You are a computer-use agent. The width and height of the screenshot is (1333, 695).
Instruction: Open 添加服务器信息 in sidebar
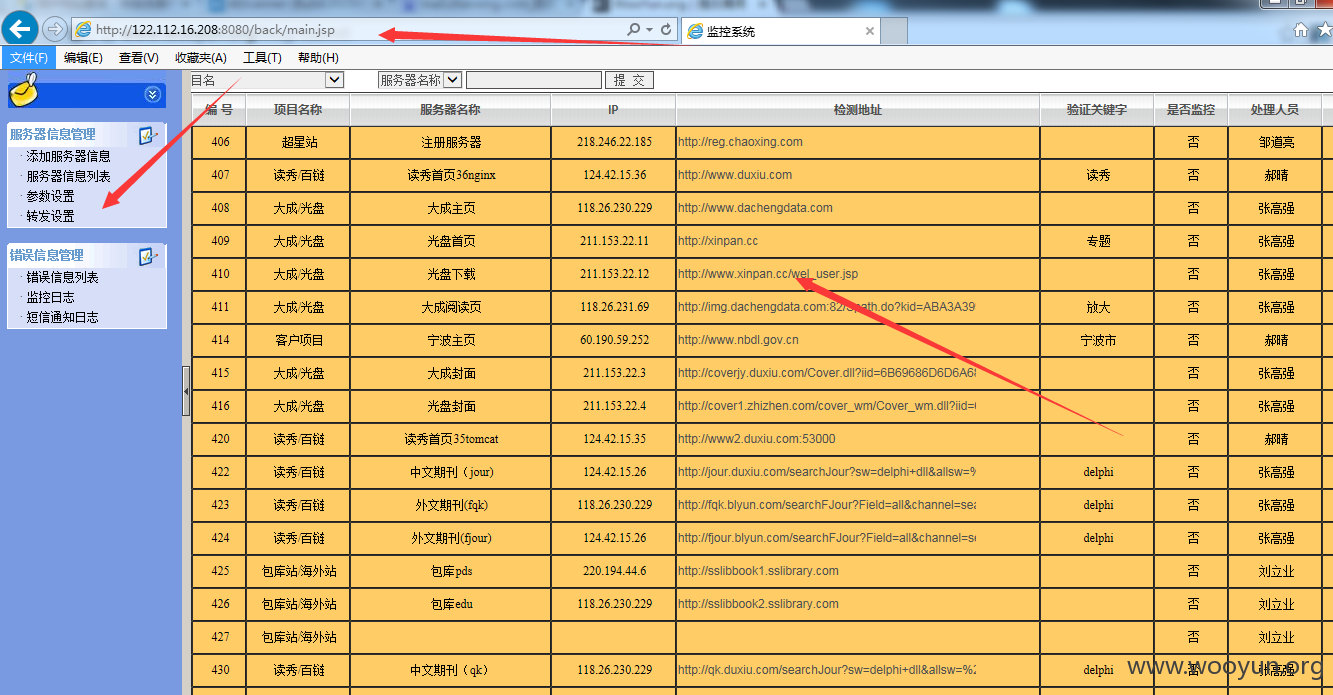click(x=68, y=156)
